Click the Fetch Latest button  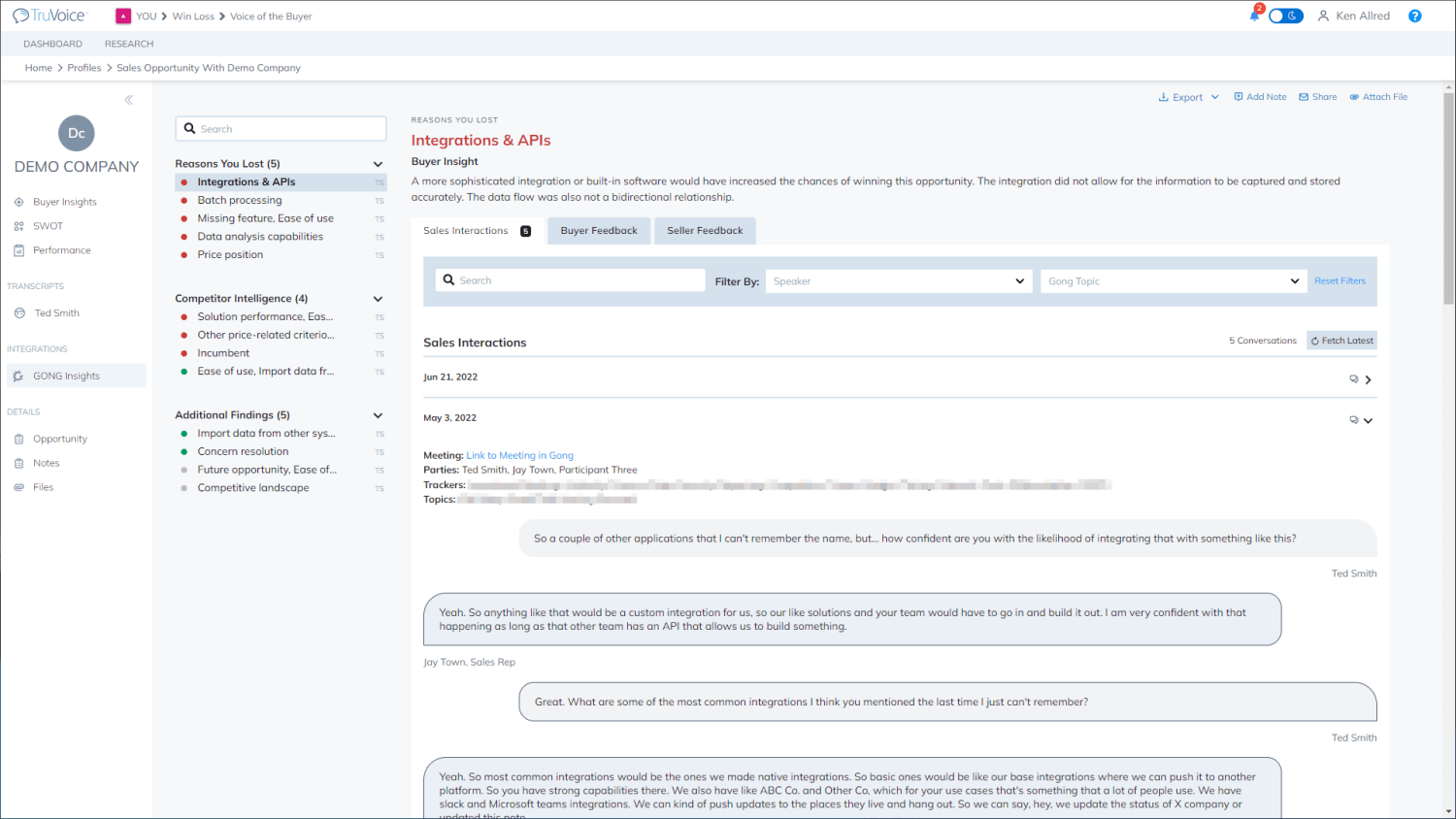[x=1341, y=341]
